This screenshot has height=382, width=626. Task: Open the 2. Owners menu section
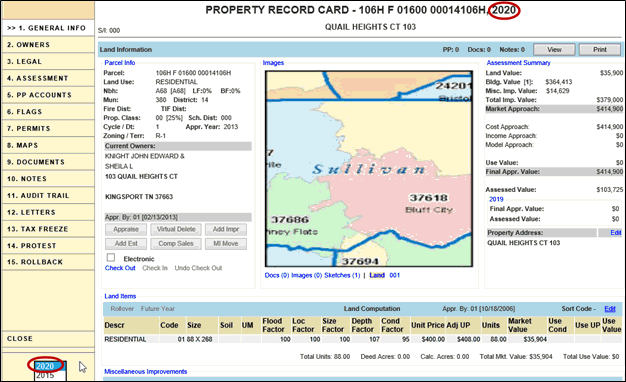(x=48, y=45)
